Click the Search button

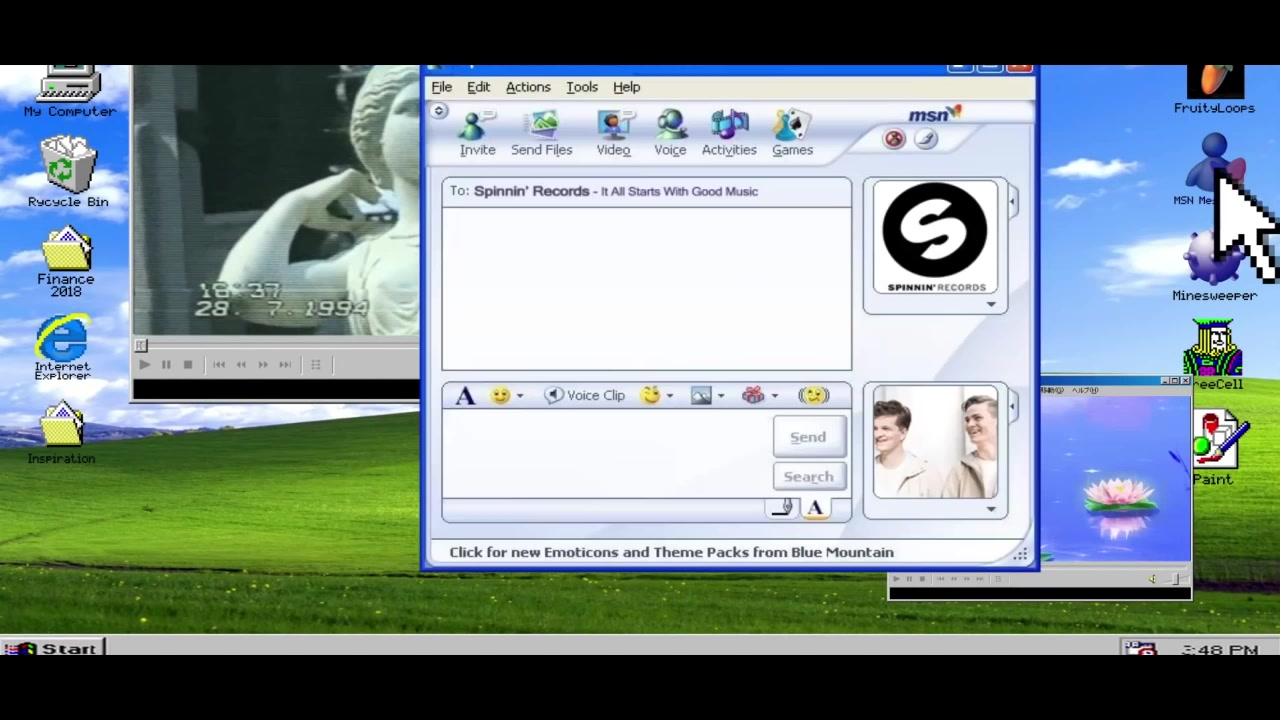click(808, 477)
